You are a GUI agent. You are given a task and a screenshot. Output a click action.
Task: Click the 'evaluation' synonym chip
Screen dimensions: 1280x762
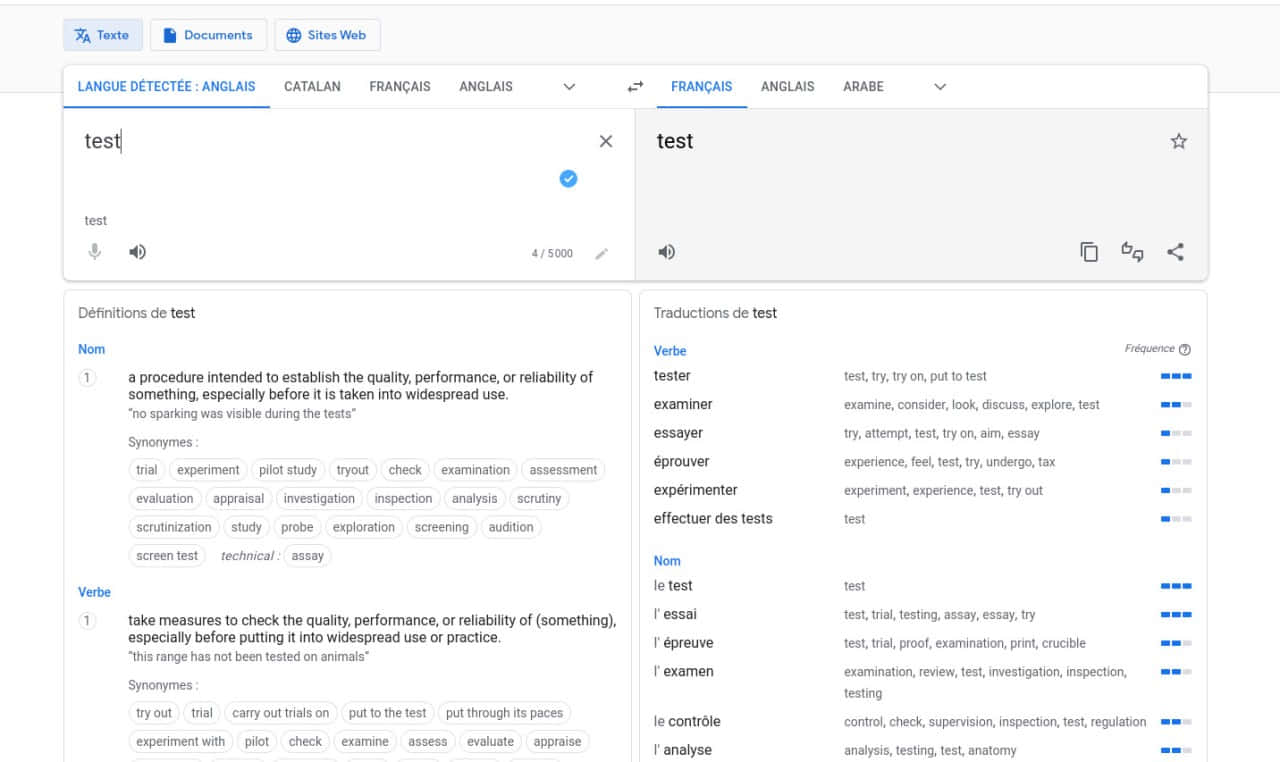point(165,499)
